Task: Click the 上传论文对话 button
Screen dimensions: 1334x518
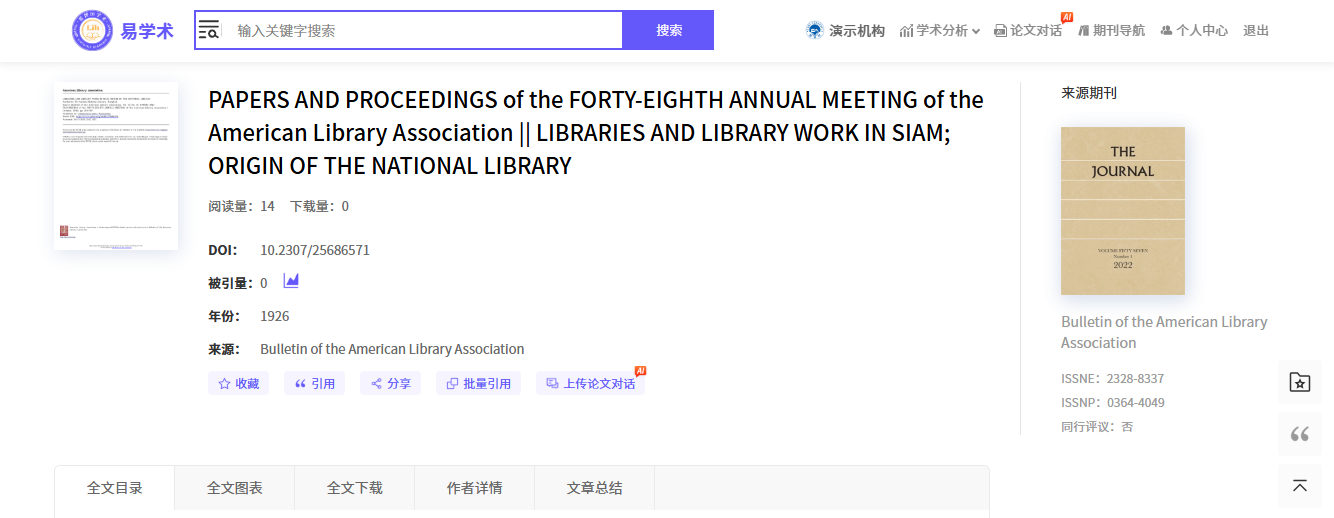Action: coord(590,383)
